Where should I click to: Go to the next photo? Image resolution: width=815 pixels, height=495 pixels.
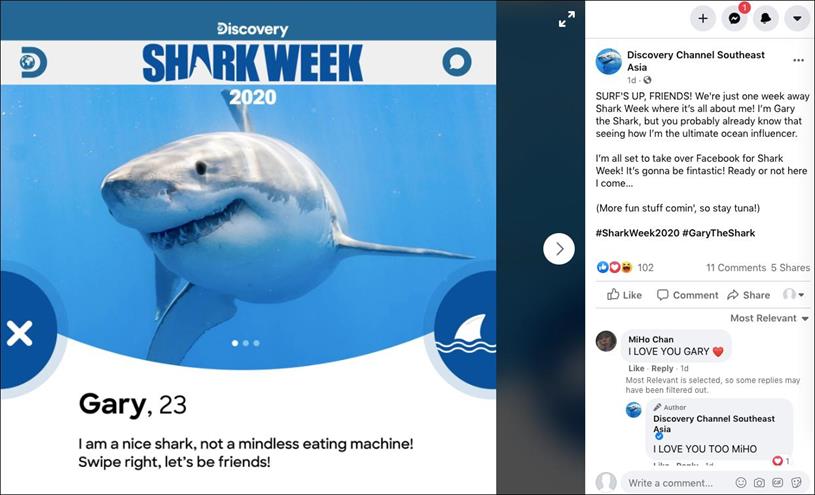click(x=559, y=249)
